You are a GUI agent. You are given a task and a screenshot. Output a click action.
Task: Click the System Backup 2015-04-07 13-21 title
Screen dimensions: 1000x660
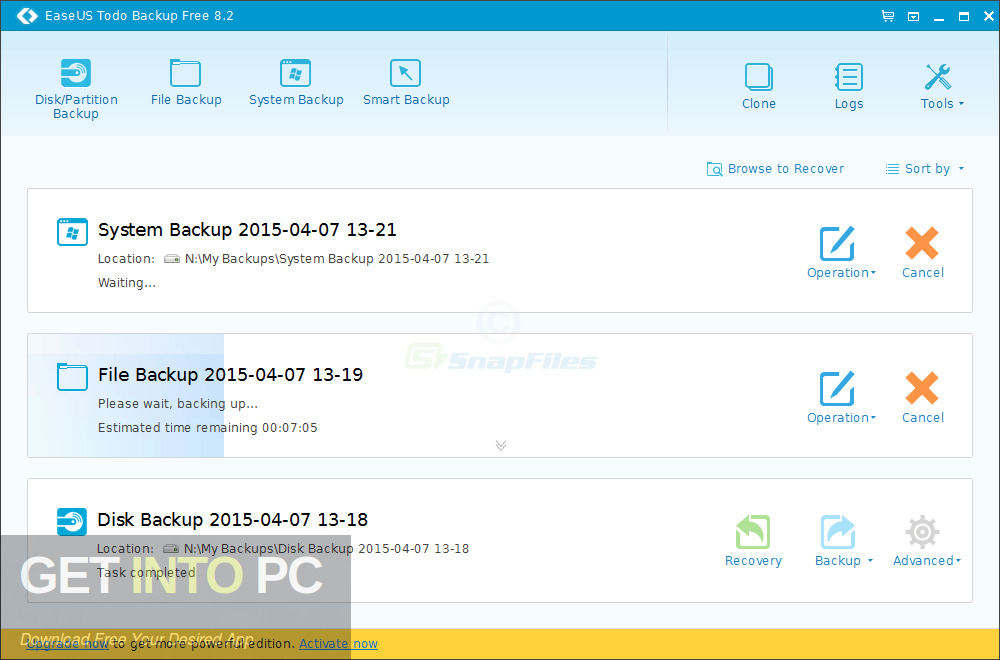247,230
